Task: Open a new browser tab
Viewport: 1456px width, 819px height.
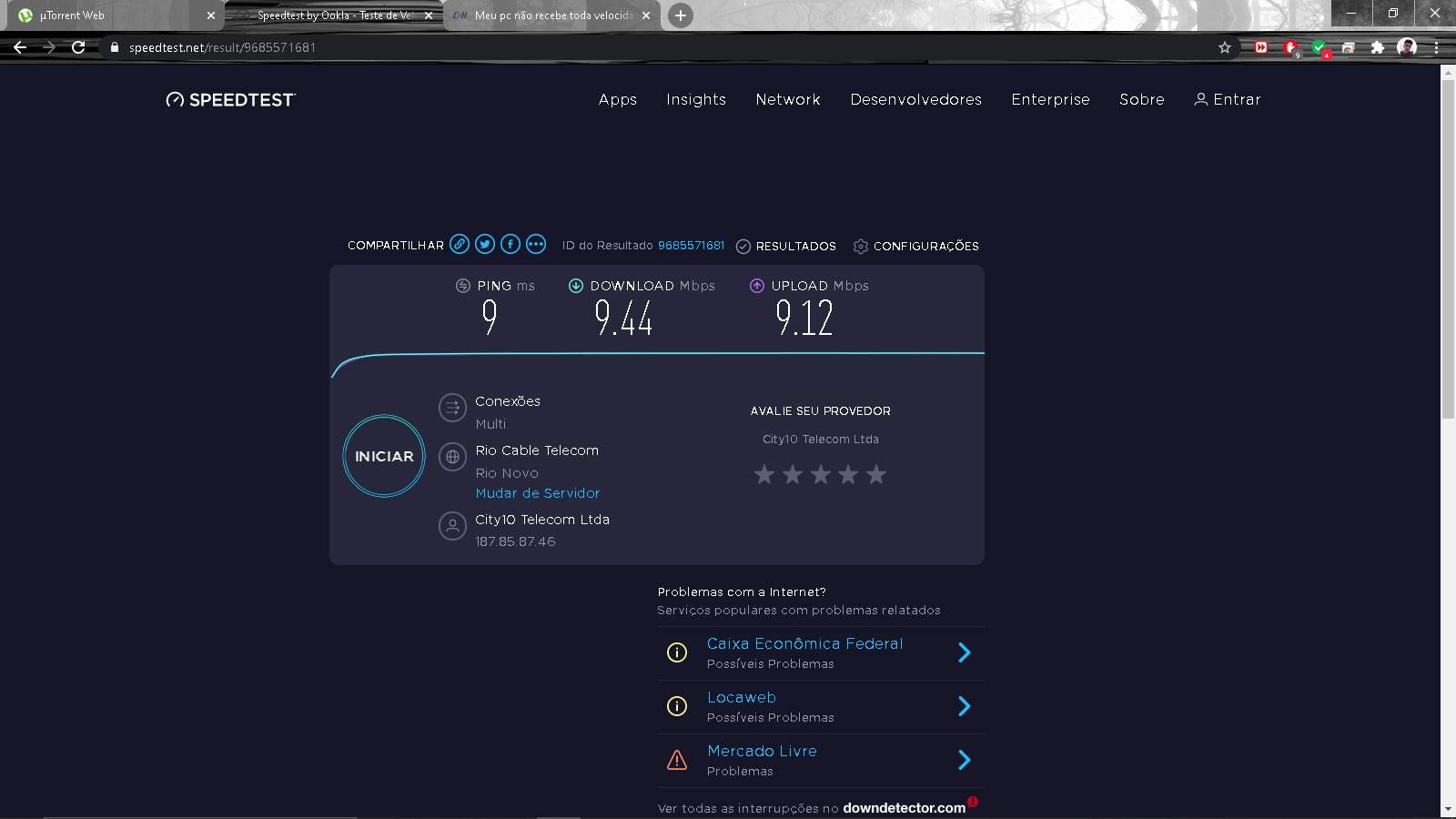Action: click(x=680, y=15)
